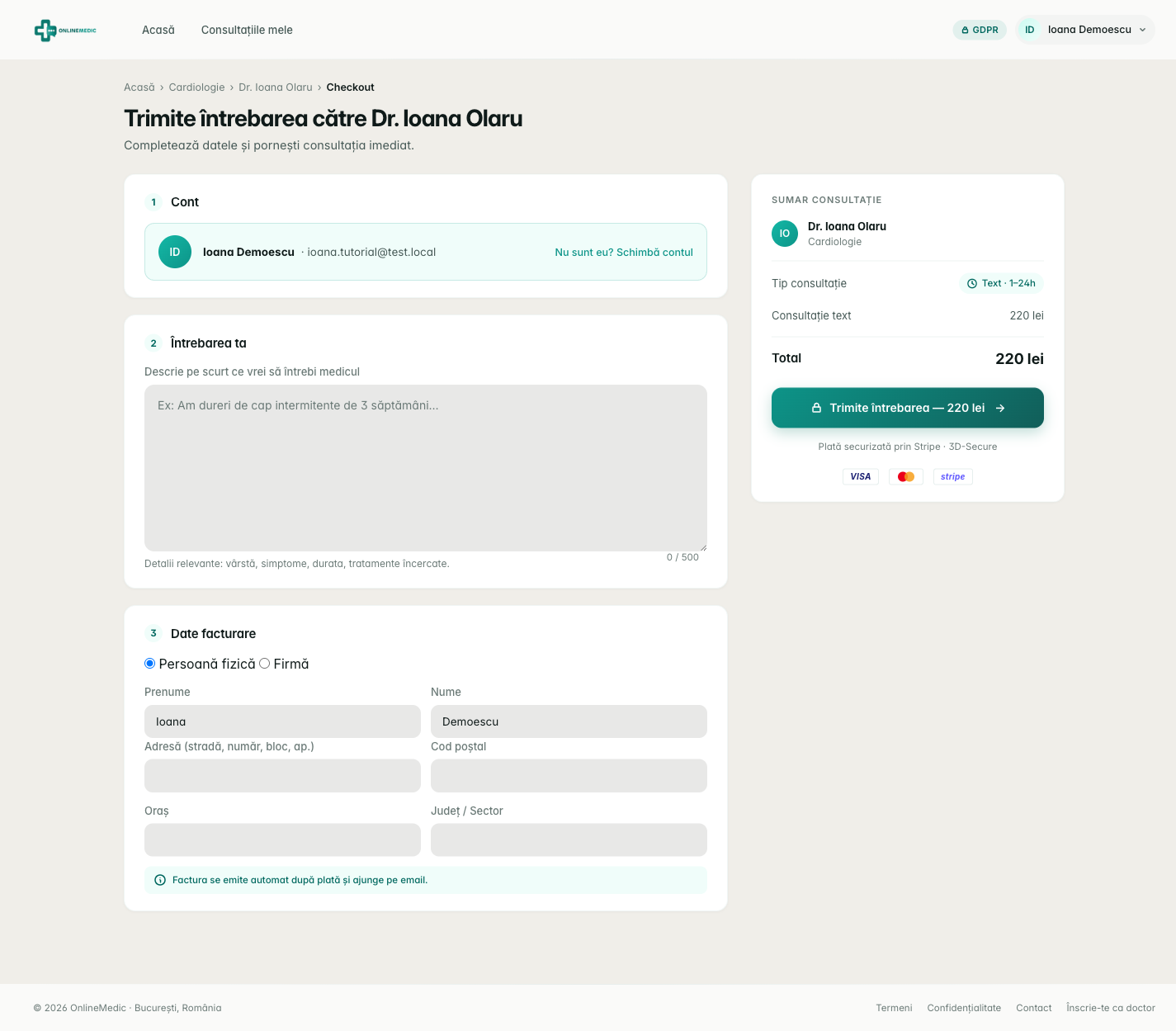Viewport: 1176px width, 1031px height.
Task: Click Trimite întrebarea — 220 lei button
Action: tap(908, 408)
